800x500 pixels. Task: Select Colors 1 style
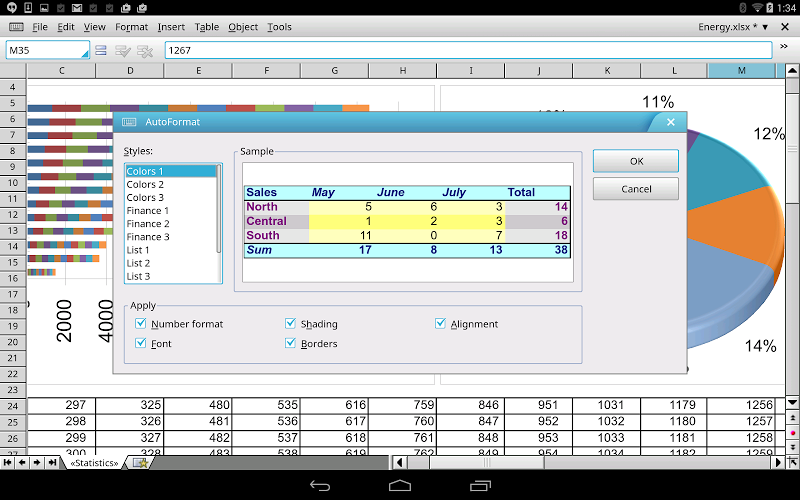click(x=171, y=171)
